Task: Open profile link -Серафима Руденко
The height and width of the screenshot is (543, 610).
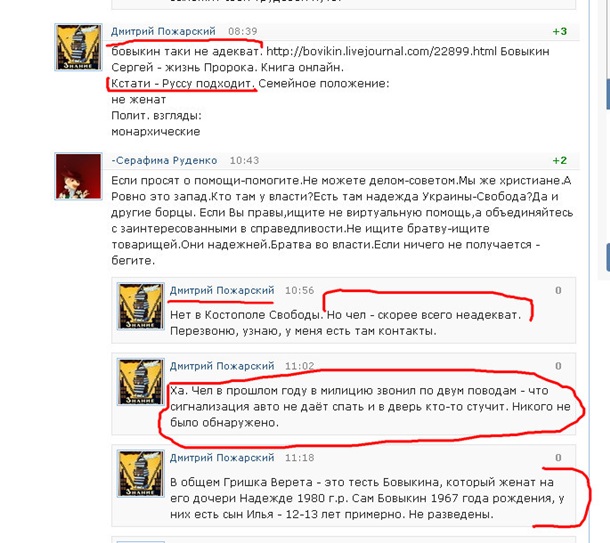Action: (x=164, y=160)
